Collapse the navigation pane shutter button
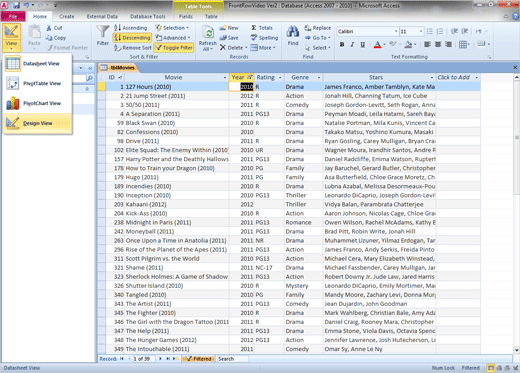The height and width of the screenshot is (373, 520). 90,68
